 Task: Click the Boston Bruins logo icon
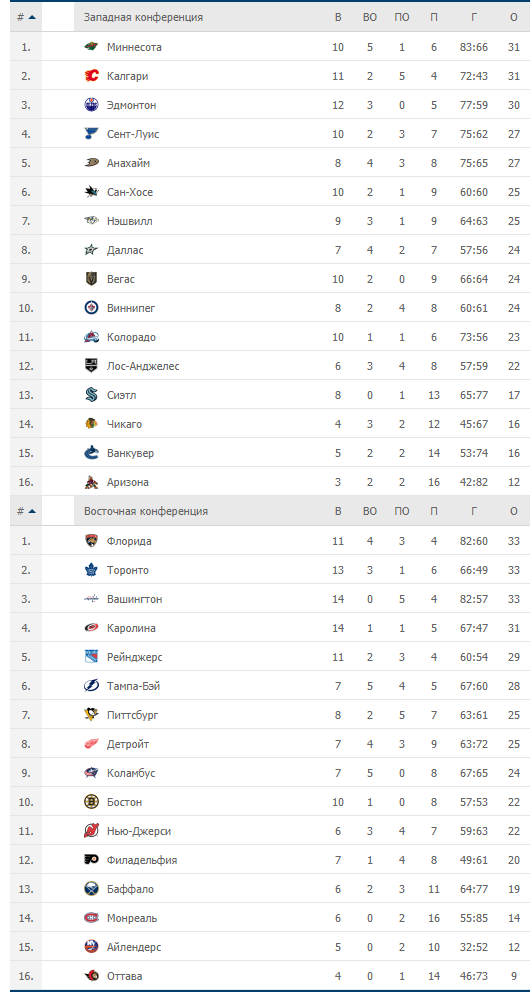point(92,802)
